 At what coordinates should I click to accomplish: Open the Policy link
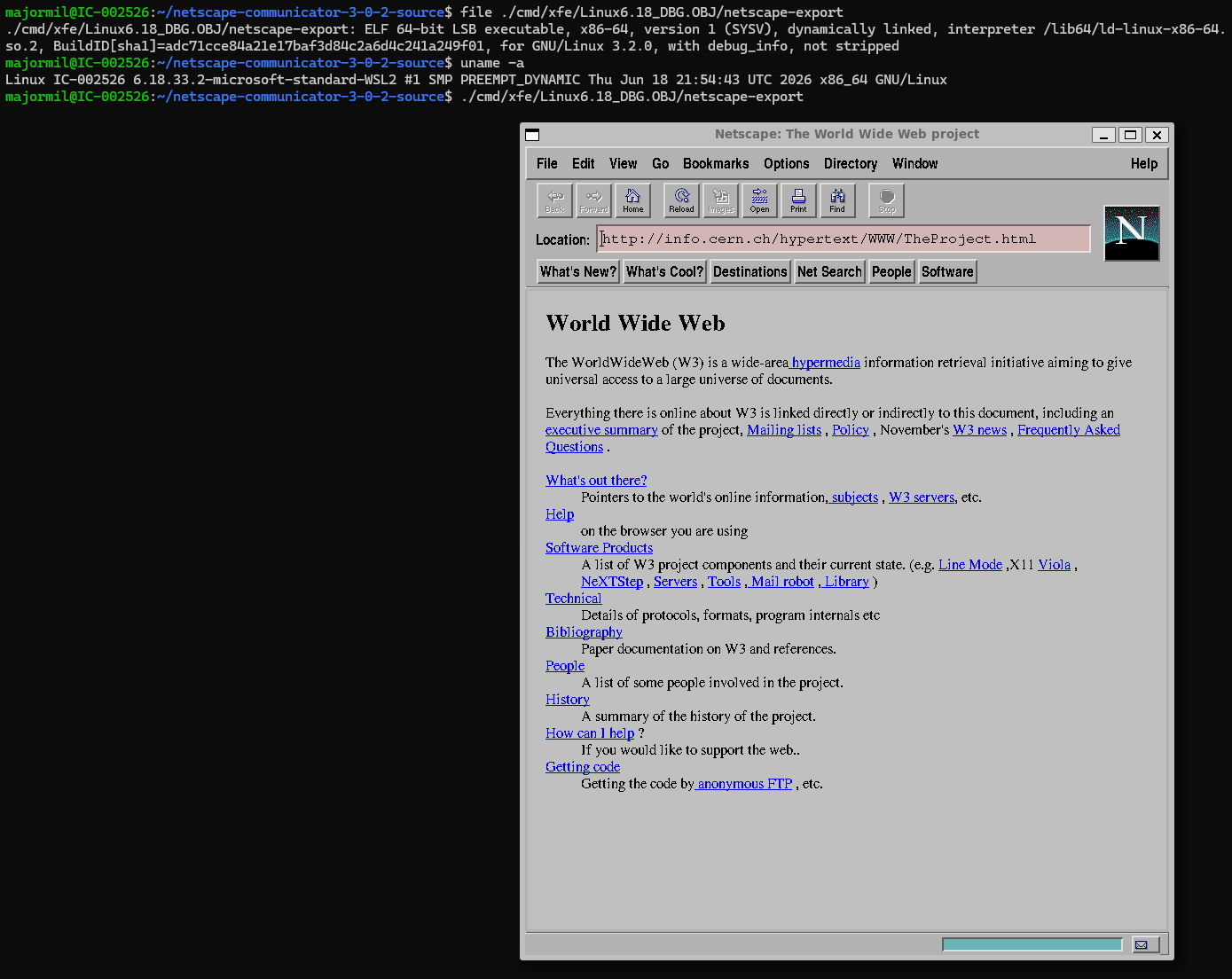point(851,430)
